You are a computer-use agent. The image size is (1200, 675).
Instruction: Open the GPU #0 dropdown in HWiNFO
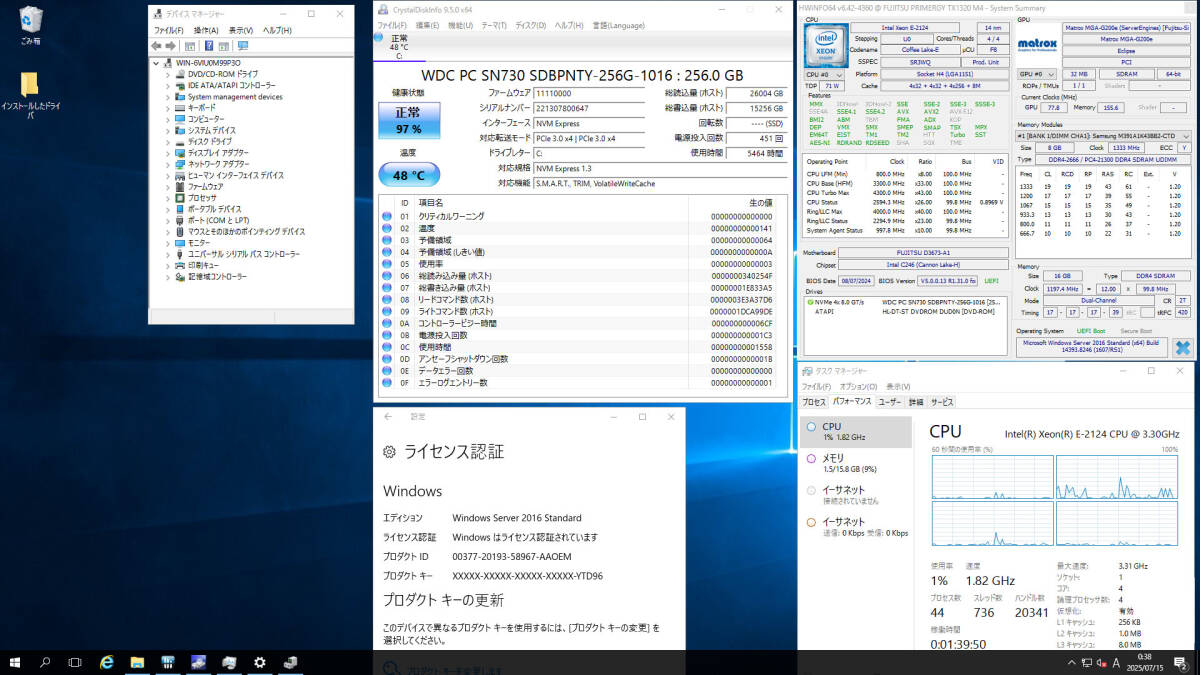(x=1037, y=74)
